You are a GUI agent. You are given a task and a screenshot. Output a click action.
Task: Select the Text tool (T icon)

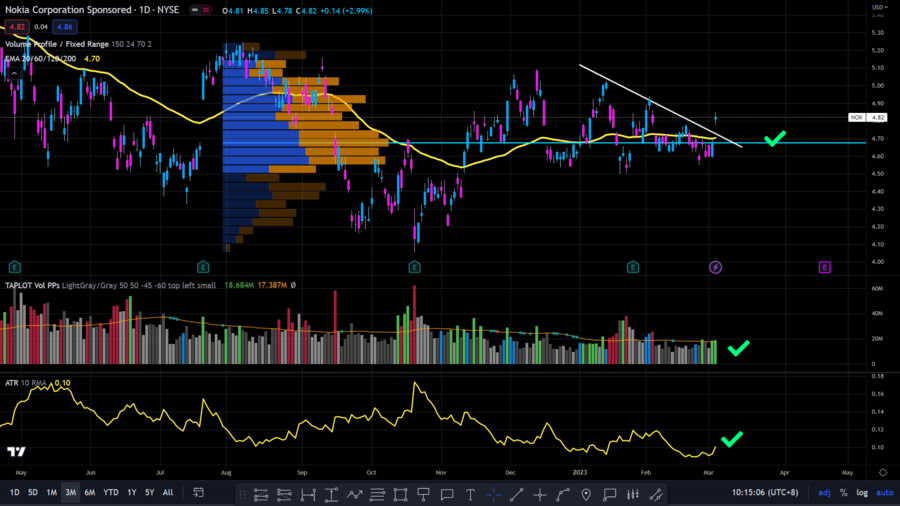point(470,494)
